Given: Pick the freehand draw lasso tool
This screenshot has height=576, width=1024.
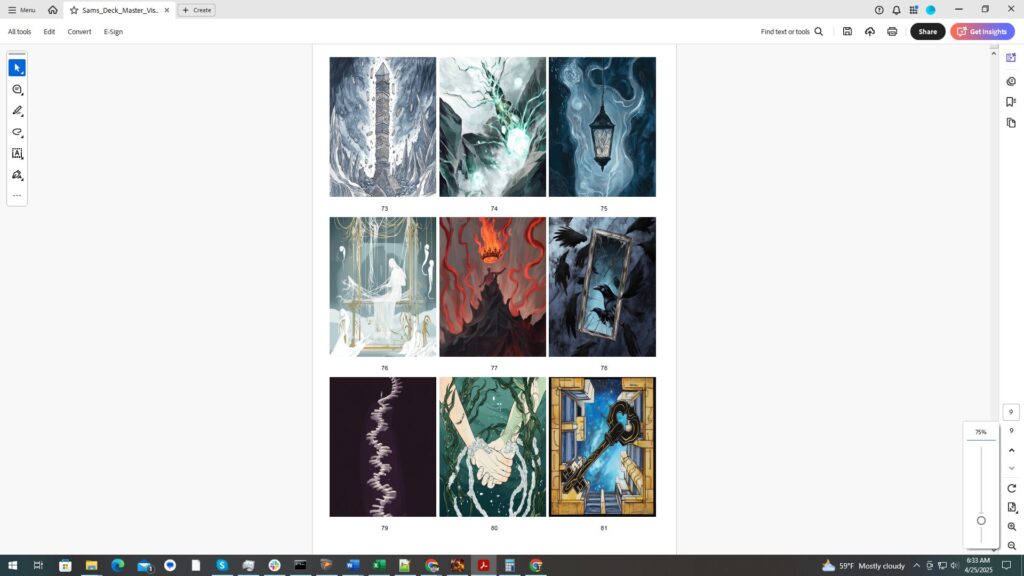Looking at the screenshot, I should (17, 132).
